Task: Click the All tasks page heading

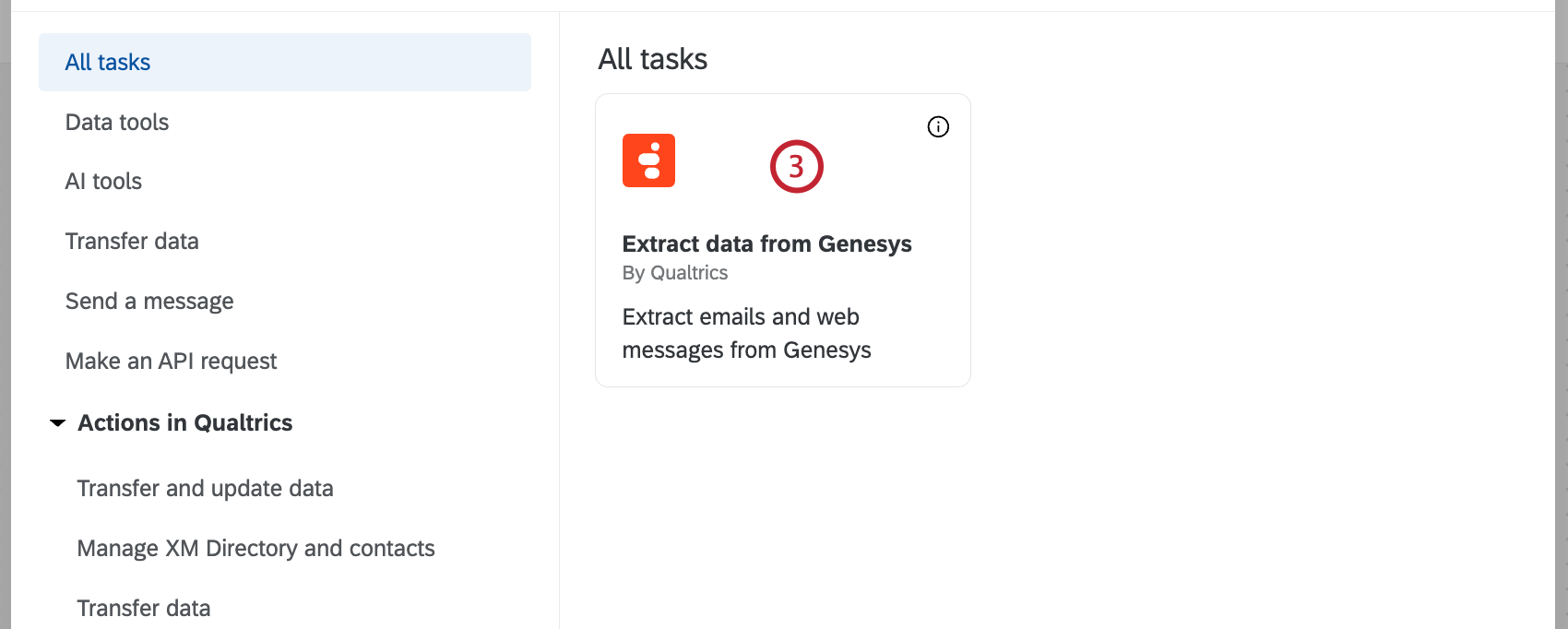Action: pos(652,59)
